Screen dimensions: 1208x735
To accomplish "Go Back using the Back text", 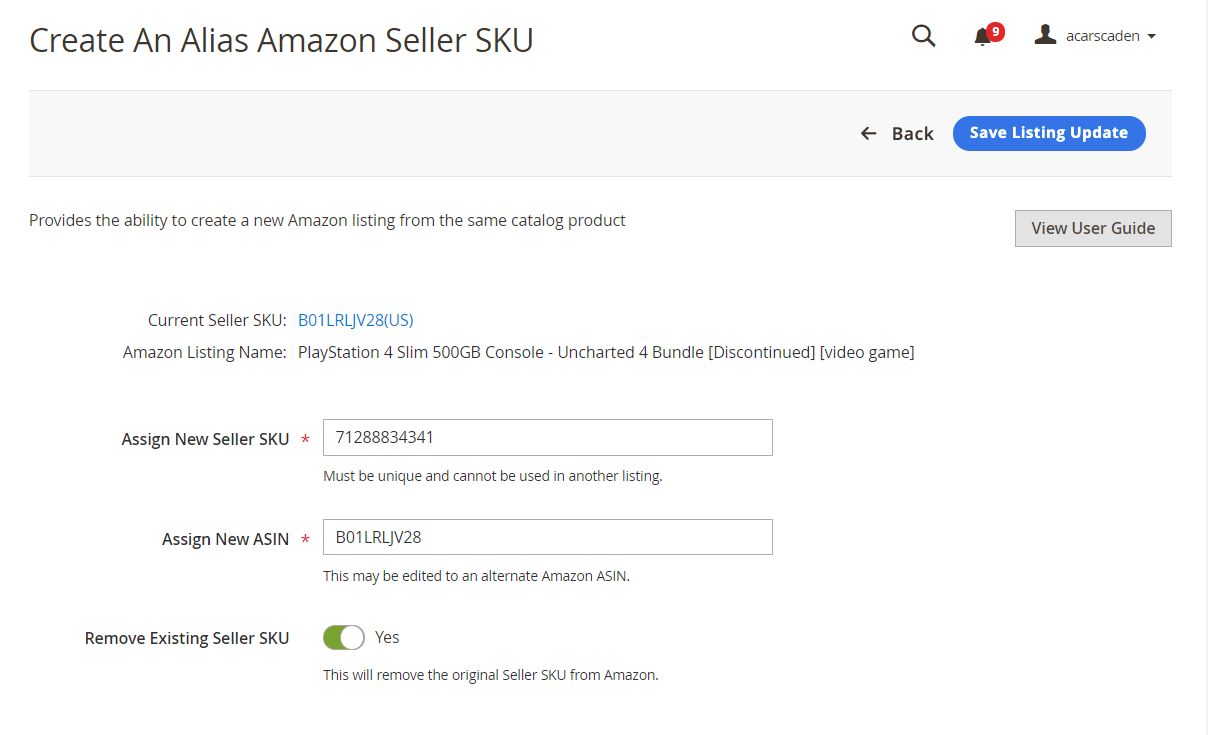I will [x=913, y=134].
